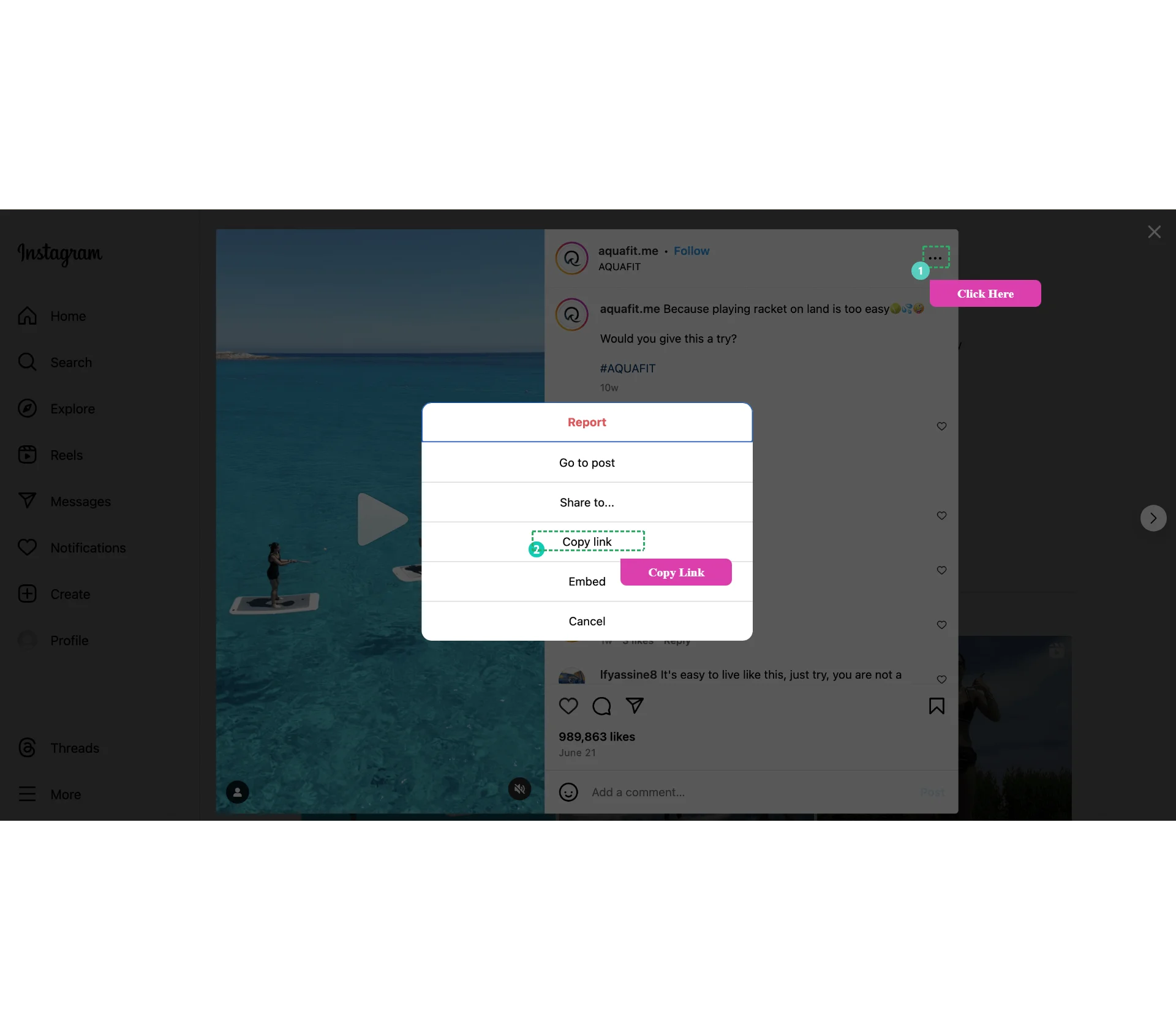Select Report option in menu
The height and width of the screenshot is (1029, 1176).
(587, 422)
